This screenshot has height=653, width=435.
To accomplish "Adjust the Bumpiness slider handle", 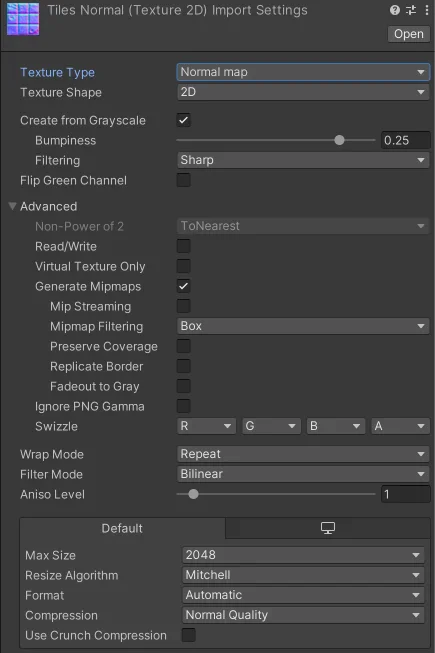I will (x=339, y=140).
